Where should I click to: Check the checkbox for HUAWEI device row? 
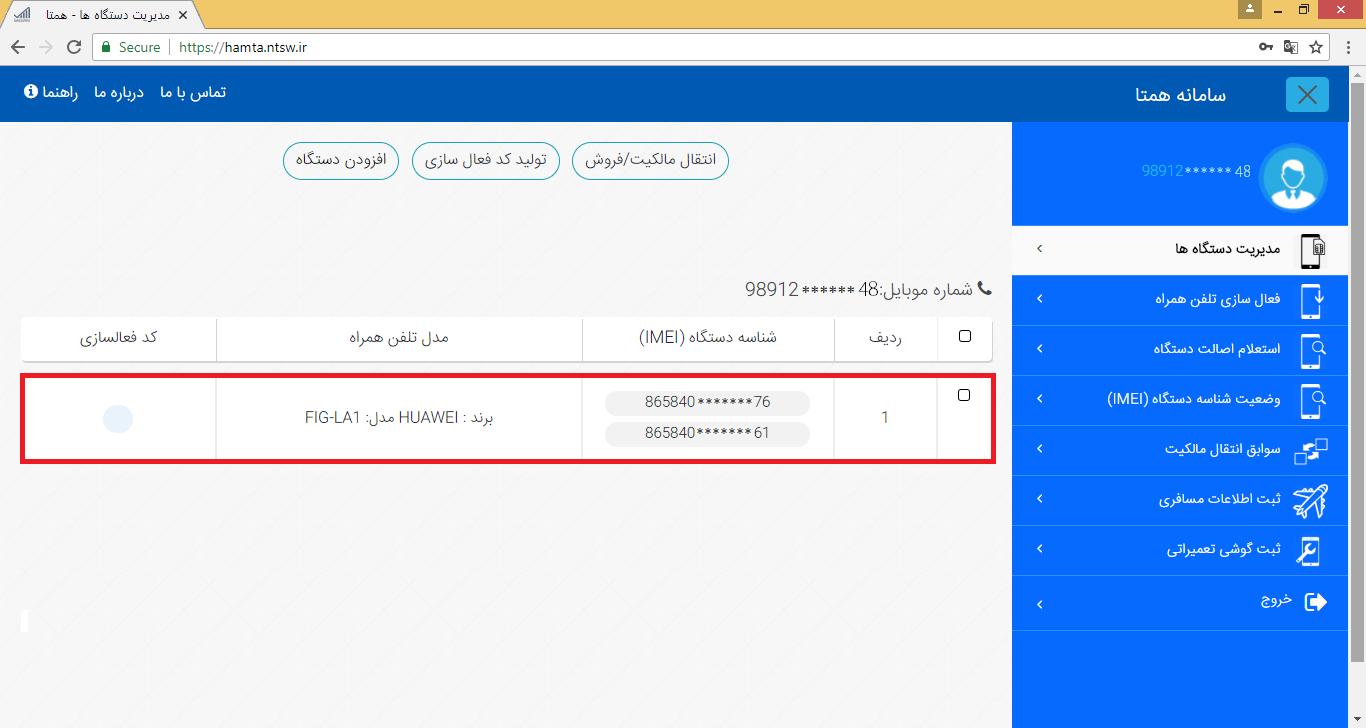pos(964,396)
